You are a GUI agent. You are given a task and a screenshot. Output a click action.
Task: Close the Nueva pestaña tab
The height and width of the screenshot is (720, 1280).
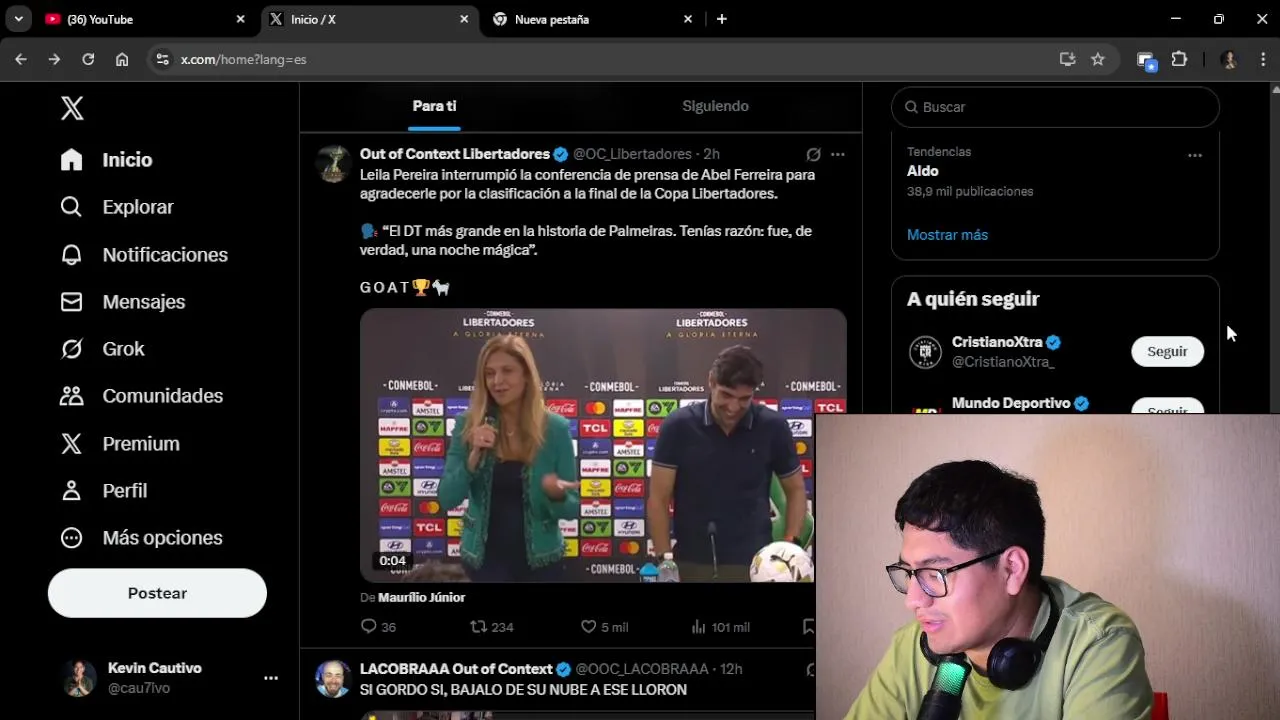point(688,19)
